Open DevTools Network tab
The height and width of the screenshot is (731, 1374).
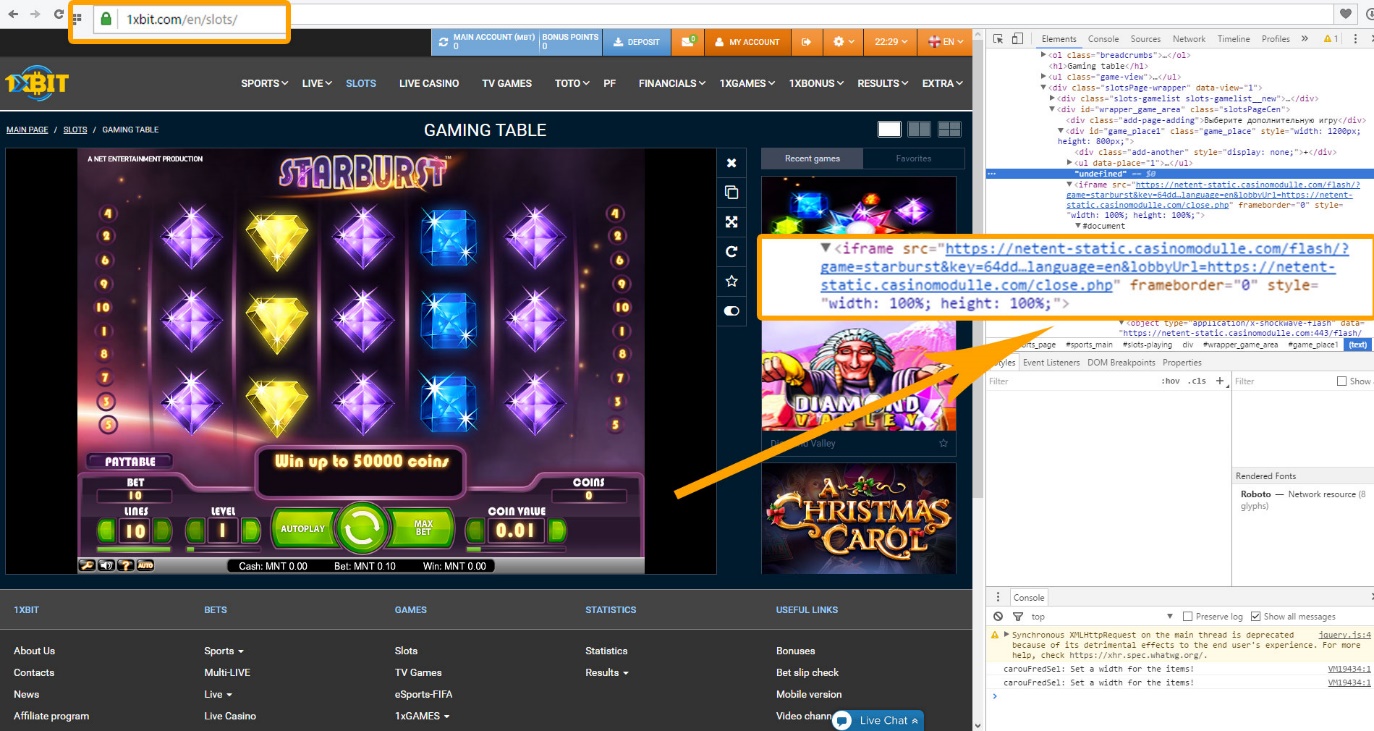[1189, 39]
